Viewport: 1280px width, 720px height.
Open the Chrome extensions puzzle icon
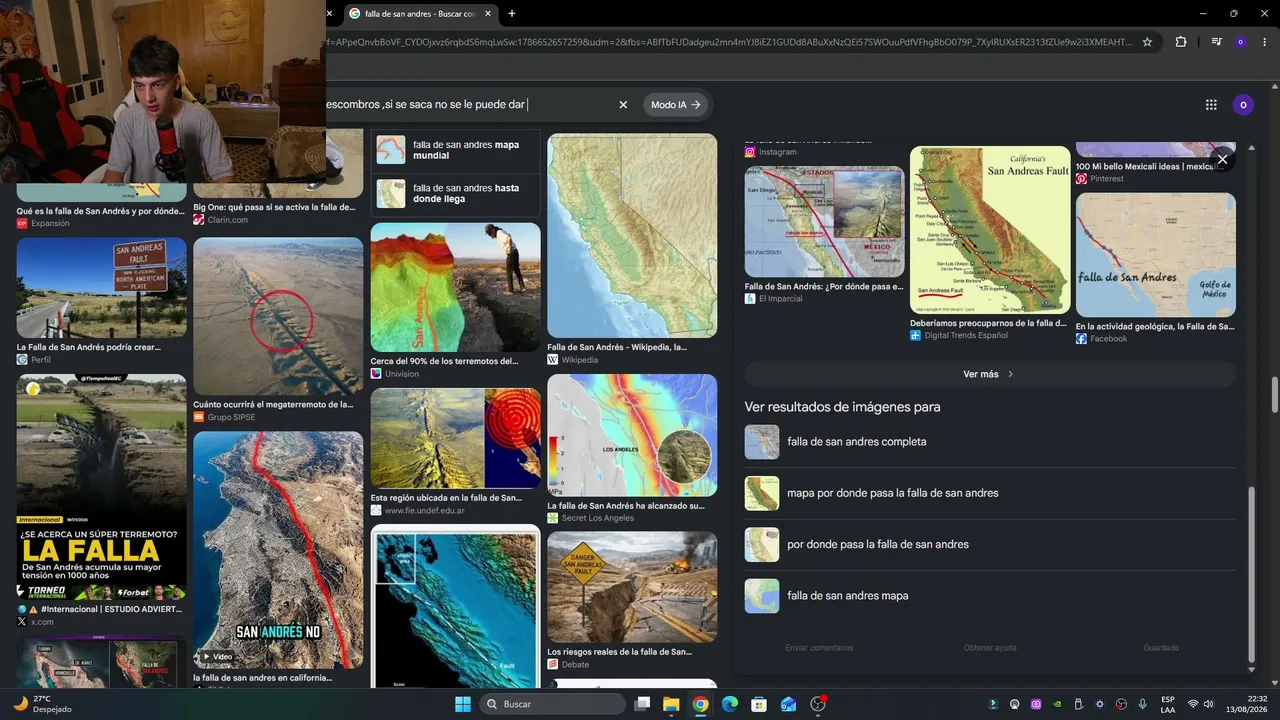pyautogui.click(x=1181, y=42)
